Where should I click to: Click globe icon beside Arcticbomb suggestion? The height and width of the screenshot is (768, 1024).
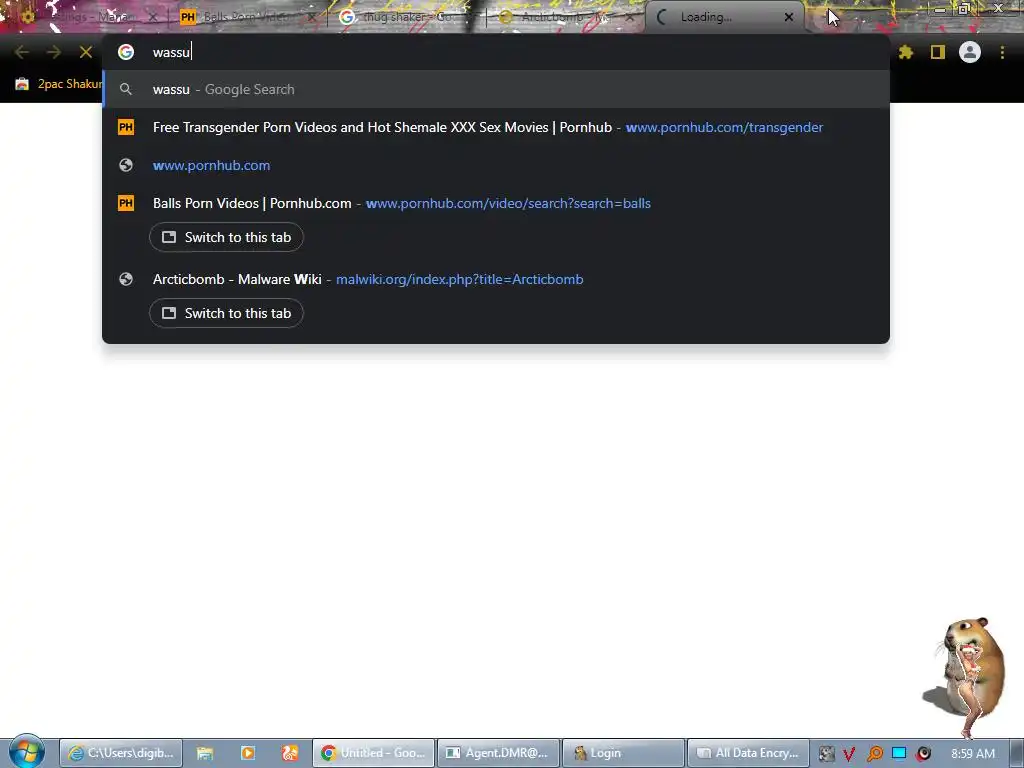[x=126, y=280]
